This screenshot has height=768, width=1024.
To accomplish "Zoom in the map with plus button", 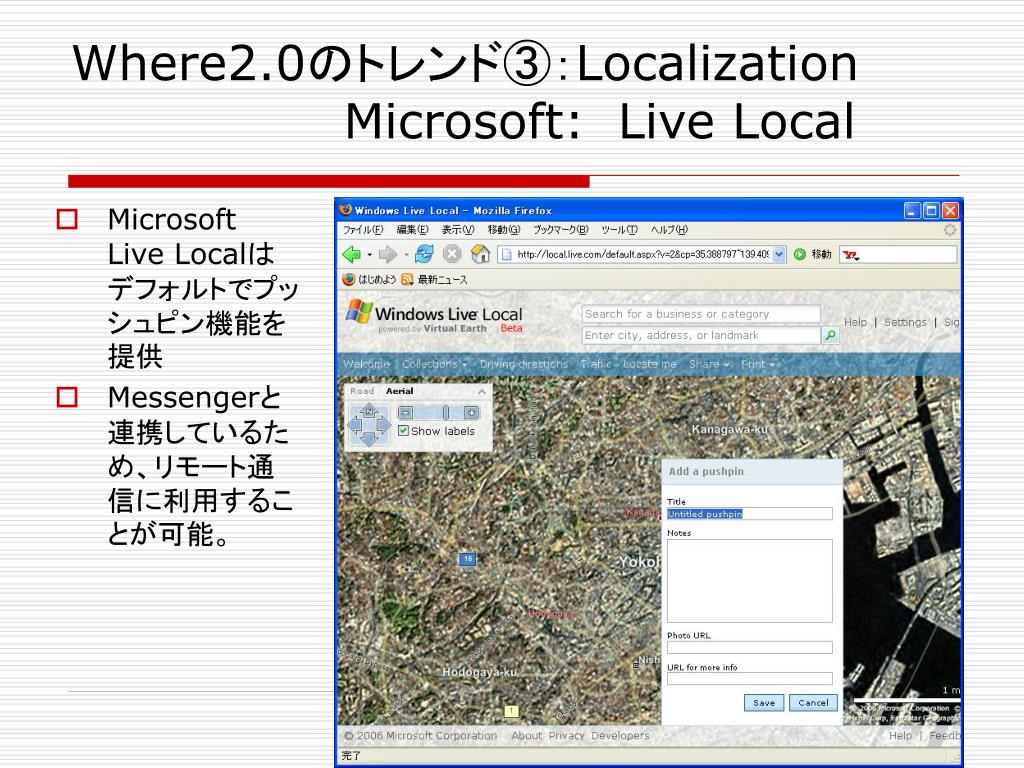I will pos(471,413).
